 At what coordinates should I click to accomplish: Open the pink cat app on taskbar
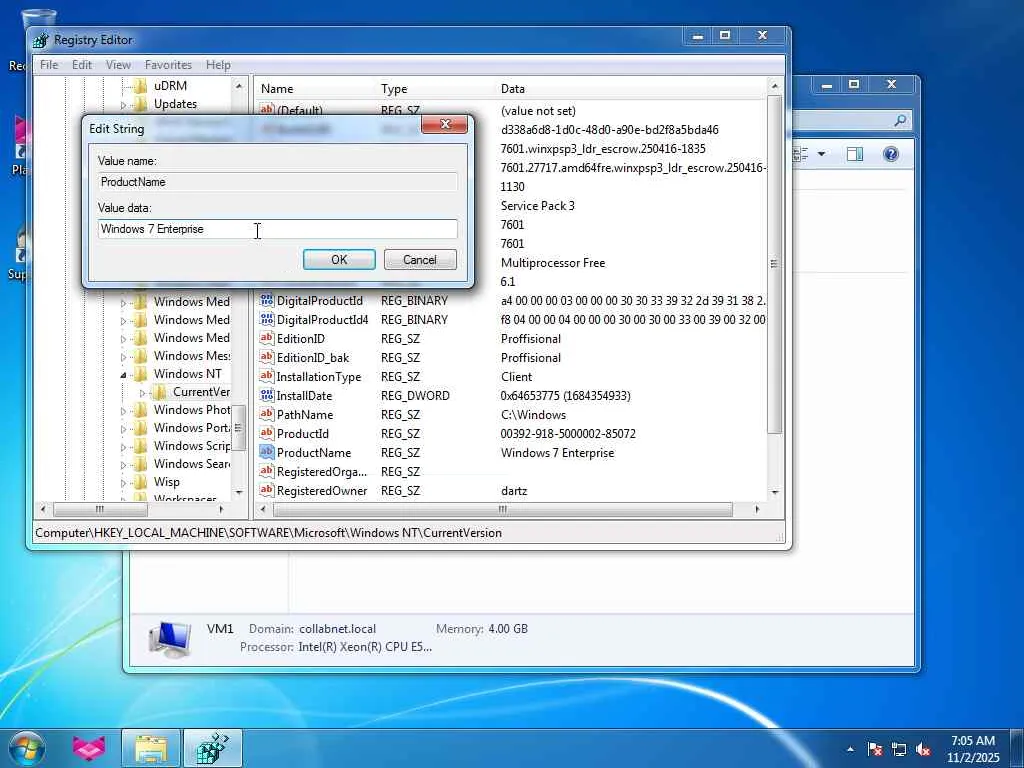point(89,748)
